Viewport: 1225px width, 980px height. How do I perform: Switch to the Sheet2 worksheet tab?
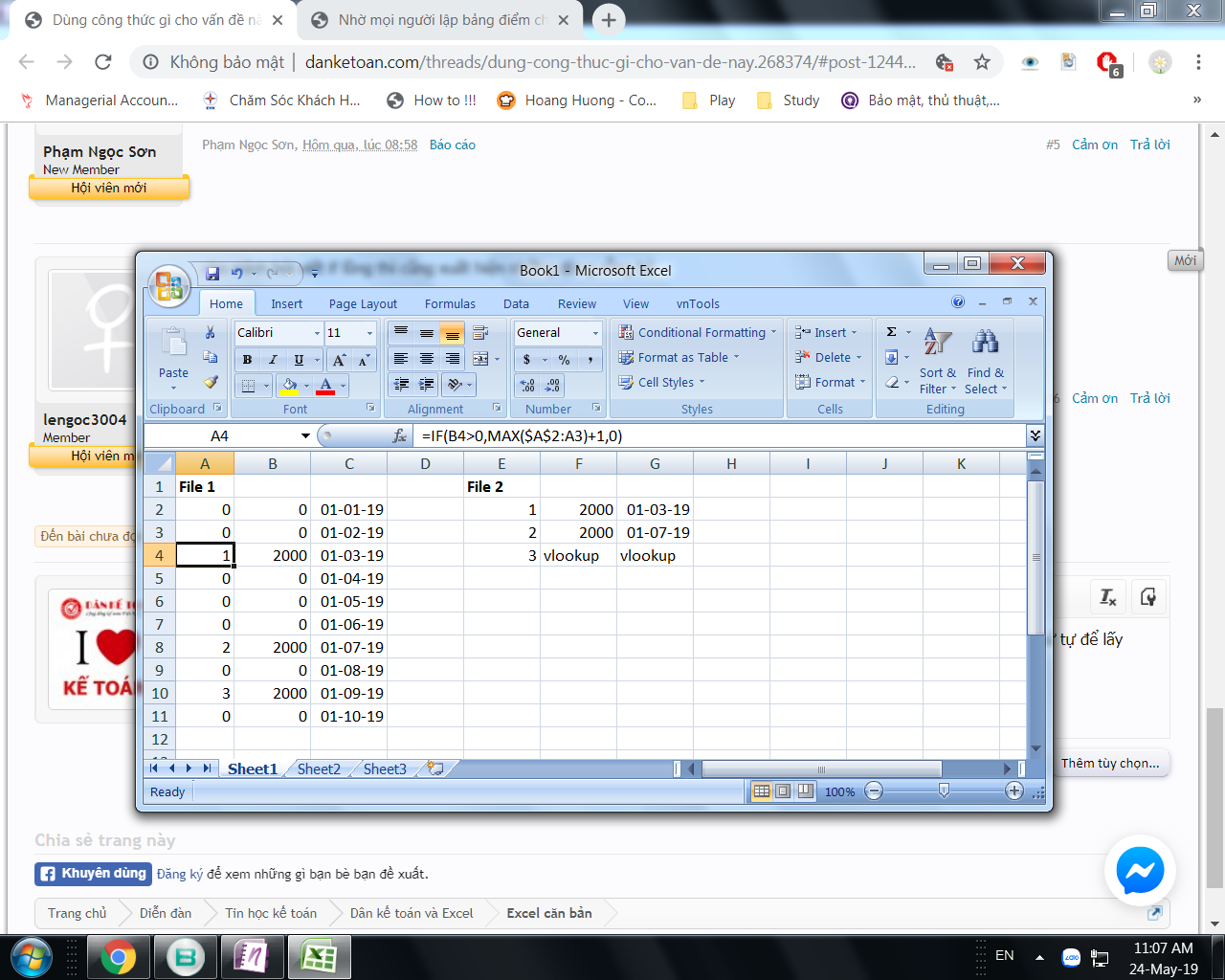coord(319,768)
